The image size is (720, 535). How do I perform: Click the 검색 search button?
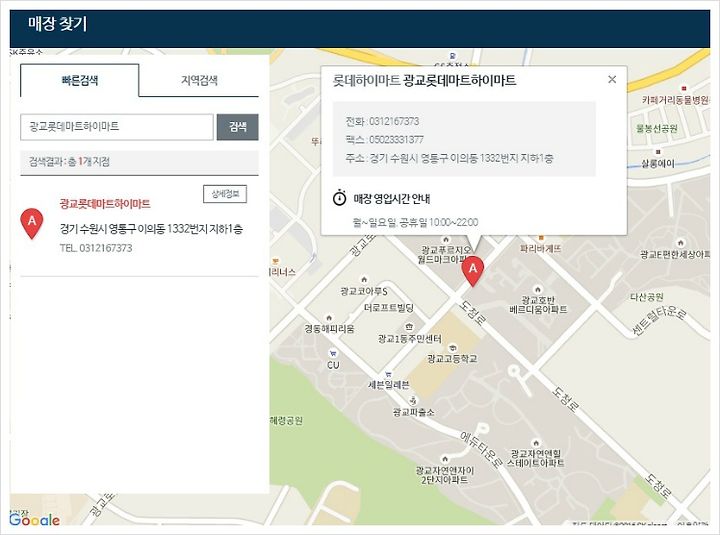(x=237, y=127)
